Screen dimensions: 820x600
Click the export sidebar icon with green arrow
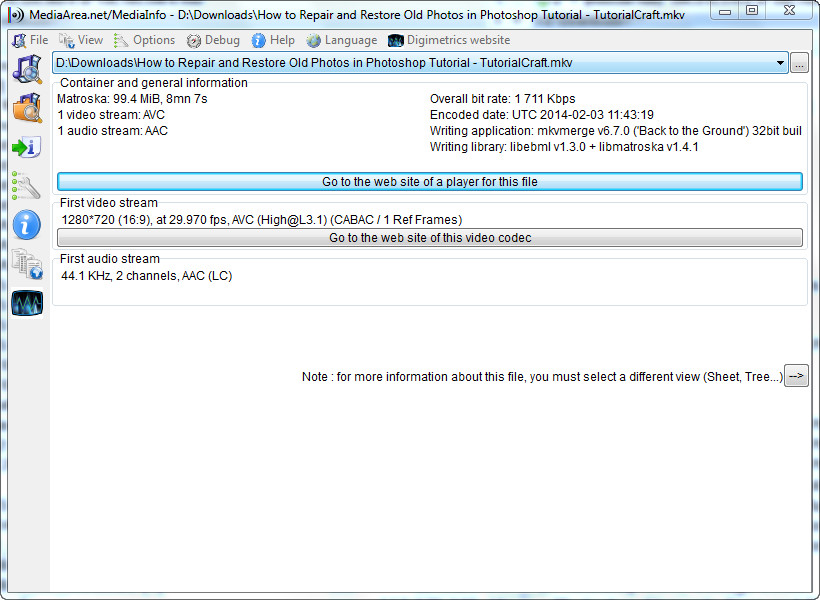(26, 148)
